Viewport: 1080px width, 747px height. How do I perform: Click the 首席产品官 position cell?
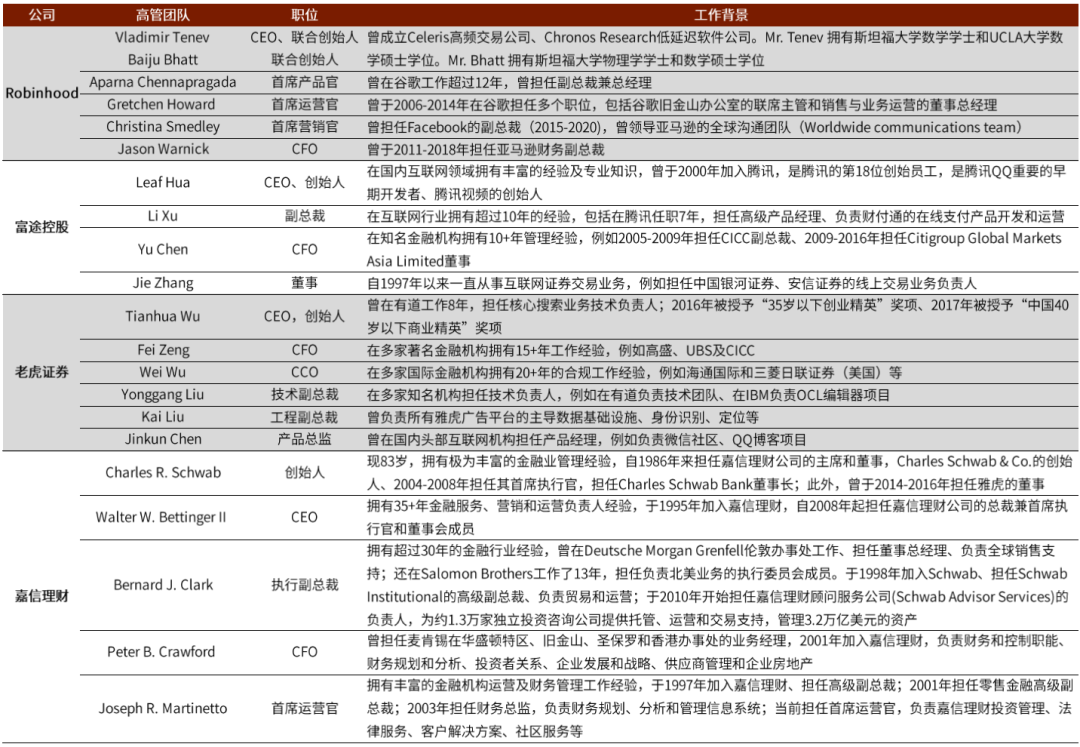click(x=304, y=82)
